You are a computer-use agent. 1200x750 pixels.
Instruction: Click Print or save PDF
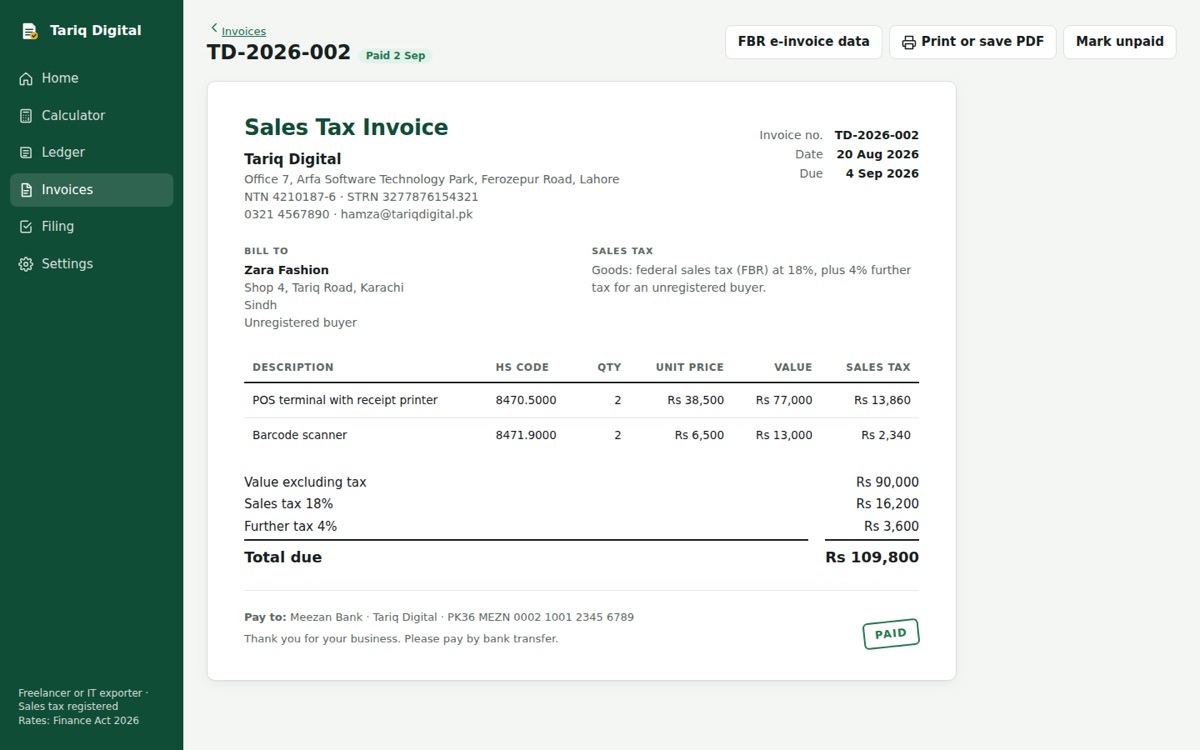[x=973, y=42]
